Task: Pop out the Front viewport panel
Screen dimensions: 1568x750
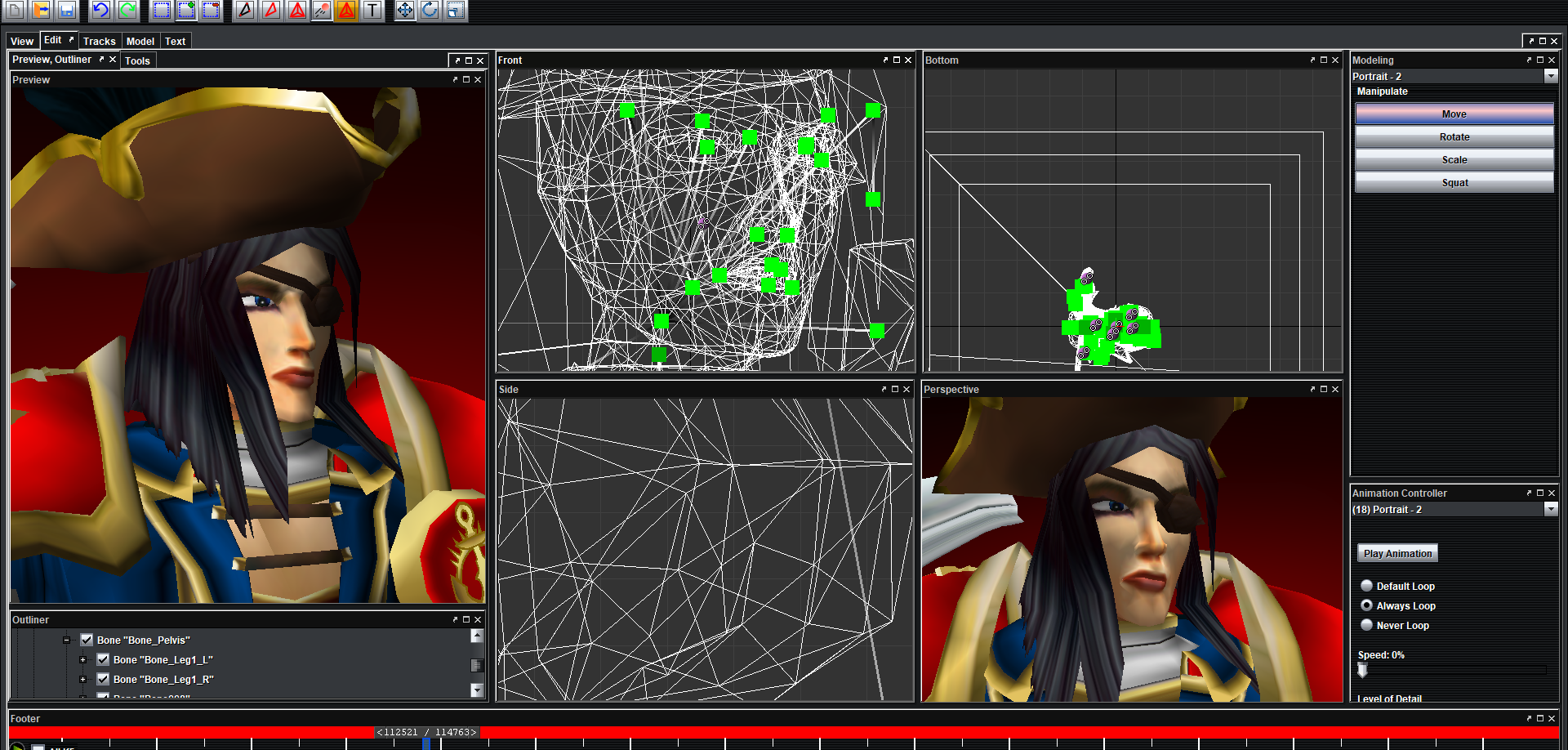Action: pyautogui.click(x=885, y=60)
